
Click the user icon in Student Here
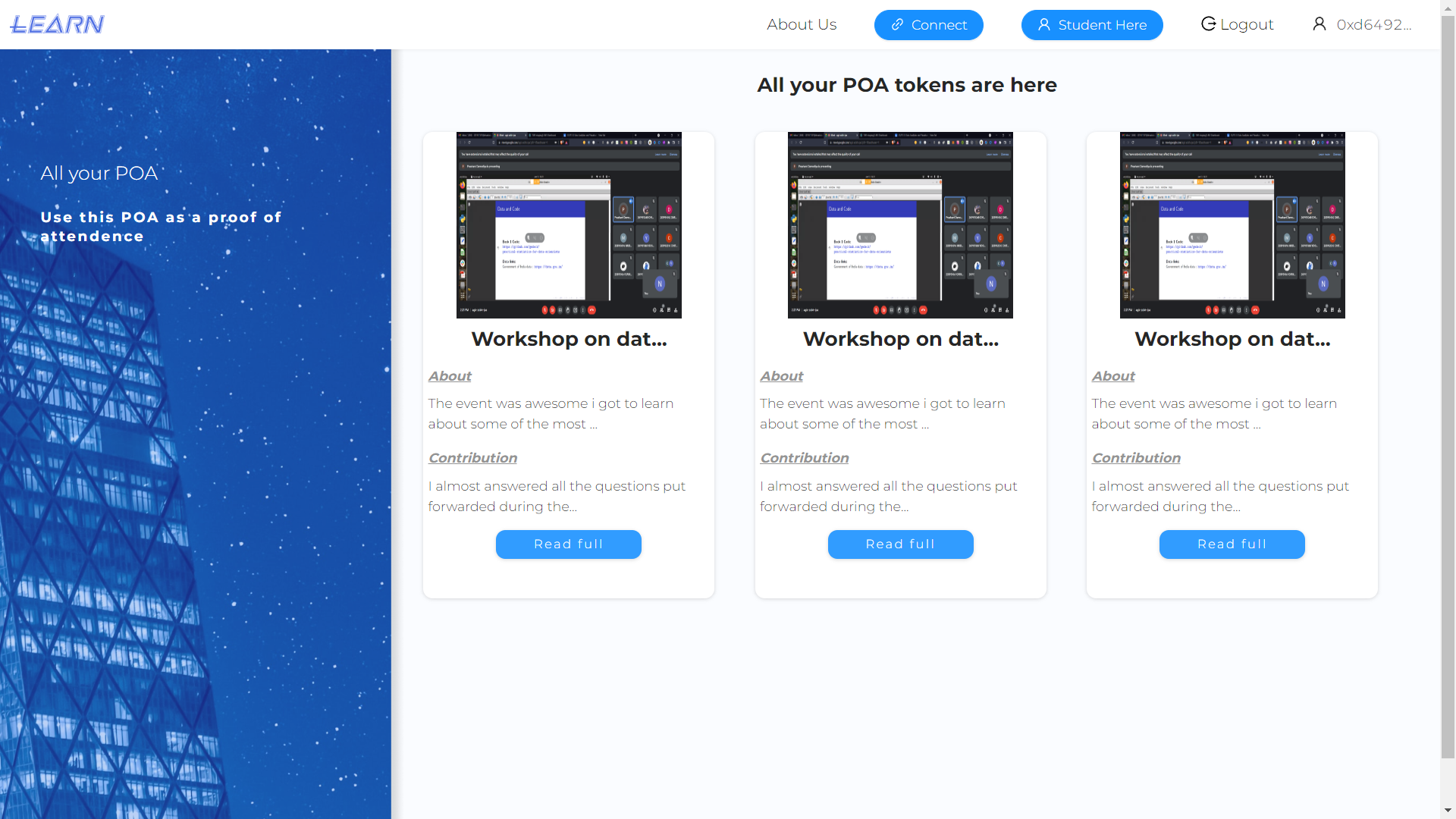point(1044,25)
